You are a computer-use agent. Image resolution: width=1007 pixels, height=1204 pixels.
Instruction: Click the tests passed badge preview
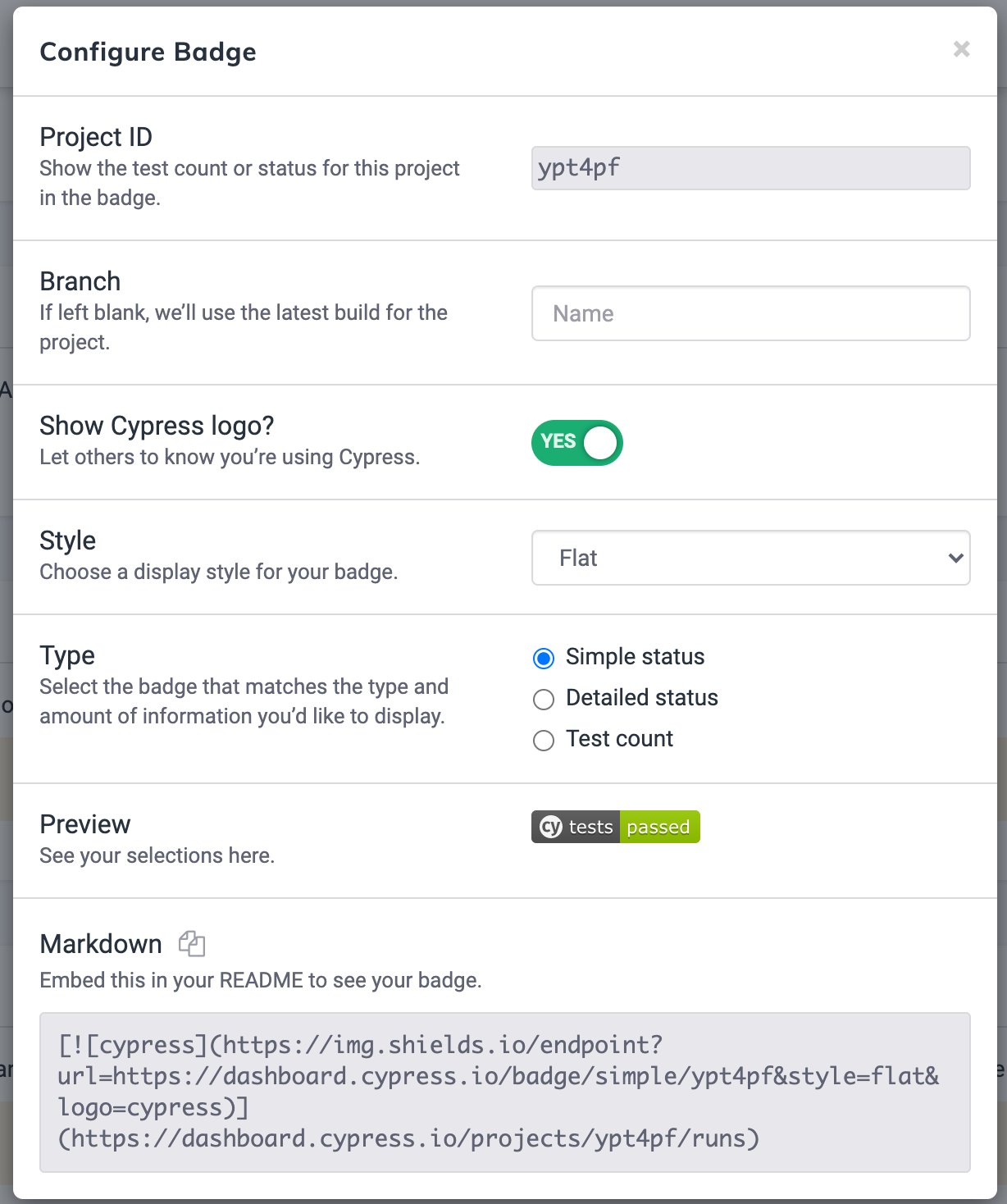click(615, 827)
